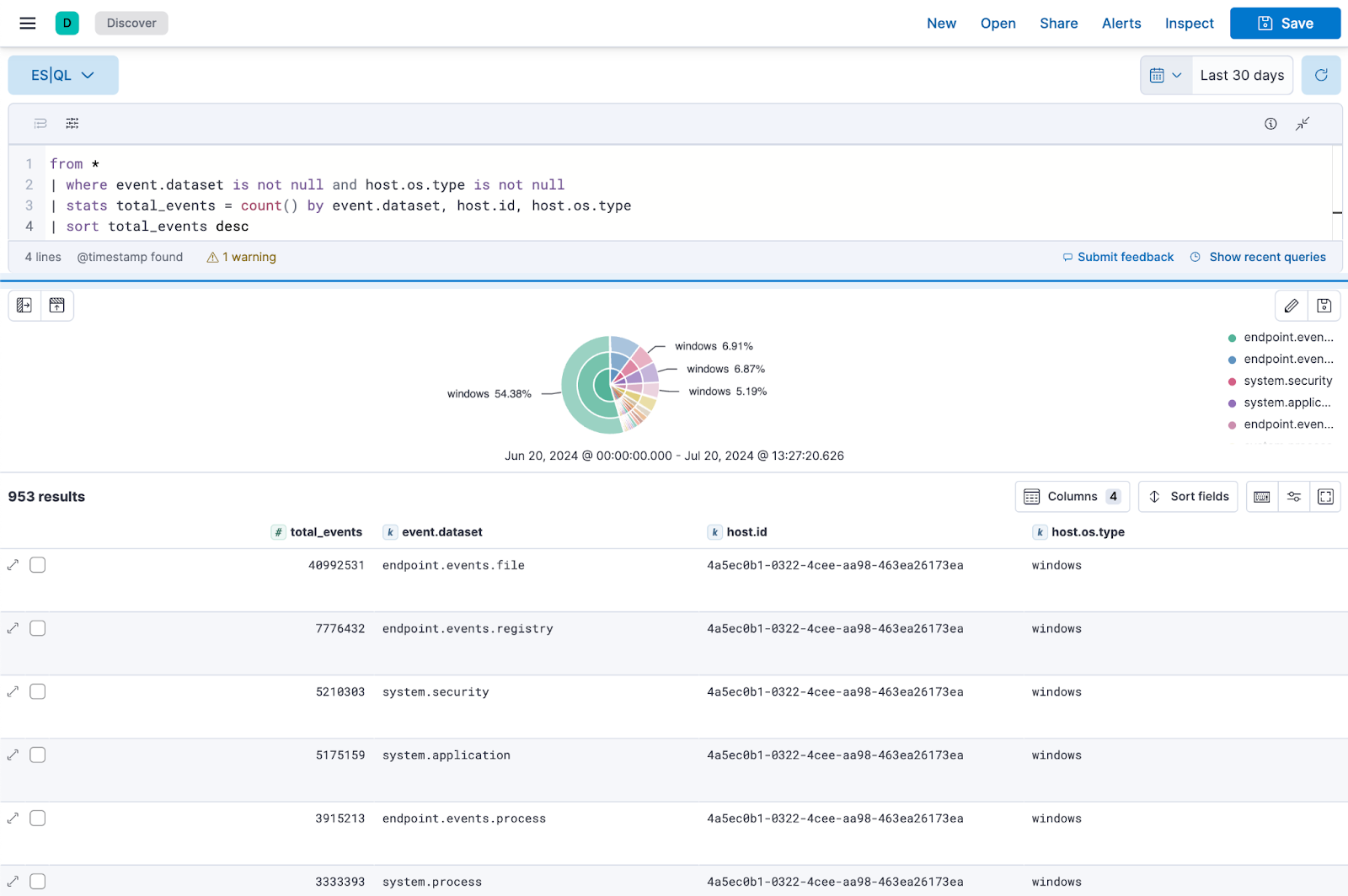Image resolution: width=1348 pixels, height=896 pixels.
Task: Select the endpoint.events.registry row checkbox
Action: click(x=38, y=628)
